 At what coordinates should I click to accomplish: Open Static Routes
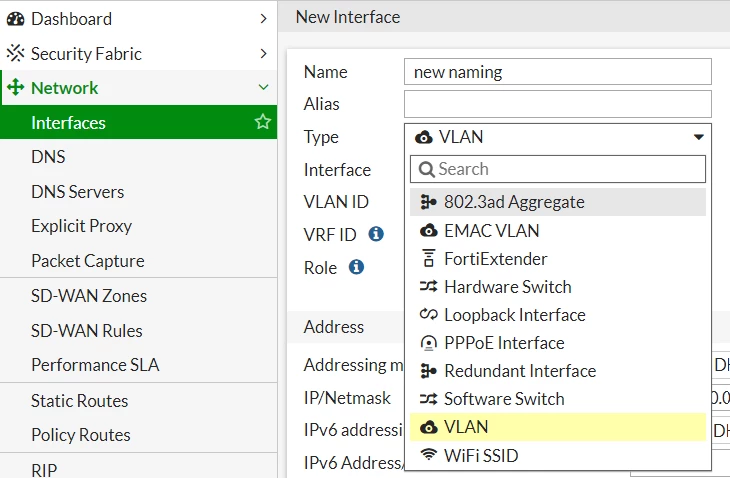click(139, 401)
